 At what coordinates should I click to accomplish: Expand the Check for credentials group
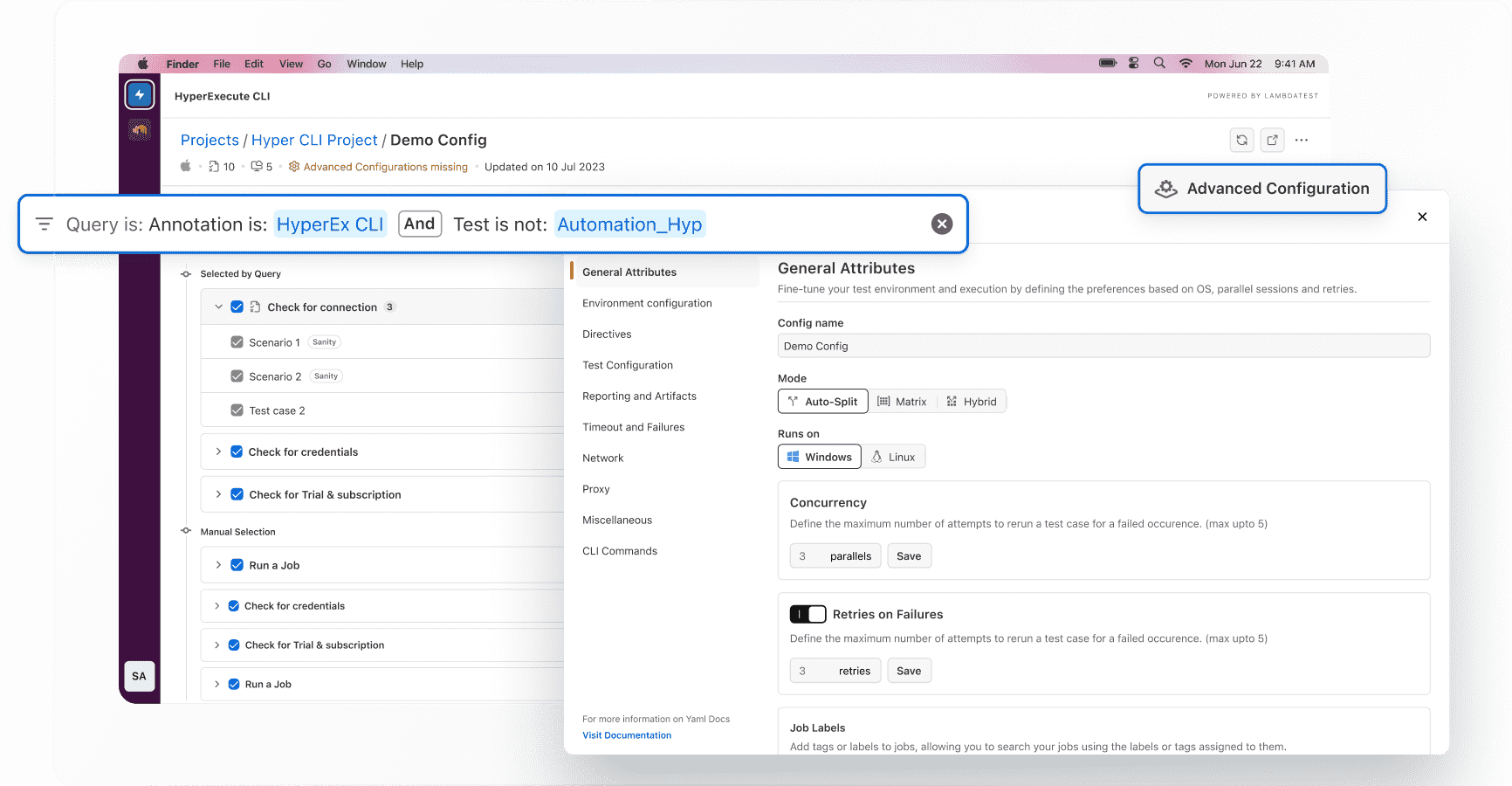pyautogui.click(x=217, y=452)
